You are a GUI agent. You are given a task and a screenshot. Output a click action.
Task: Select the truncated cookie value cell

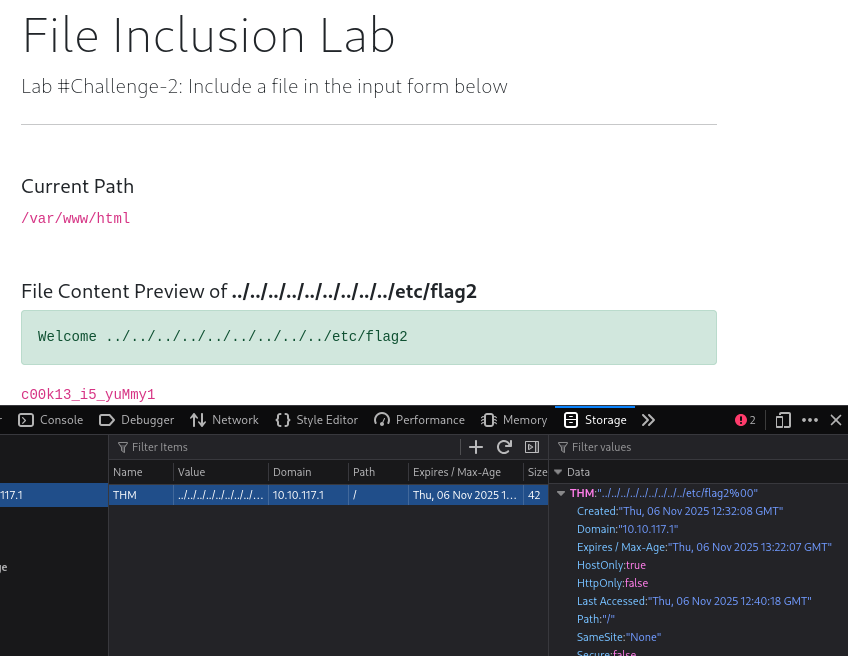pyautogui.click(x=221, y=495)
